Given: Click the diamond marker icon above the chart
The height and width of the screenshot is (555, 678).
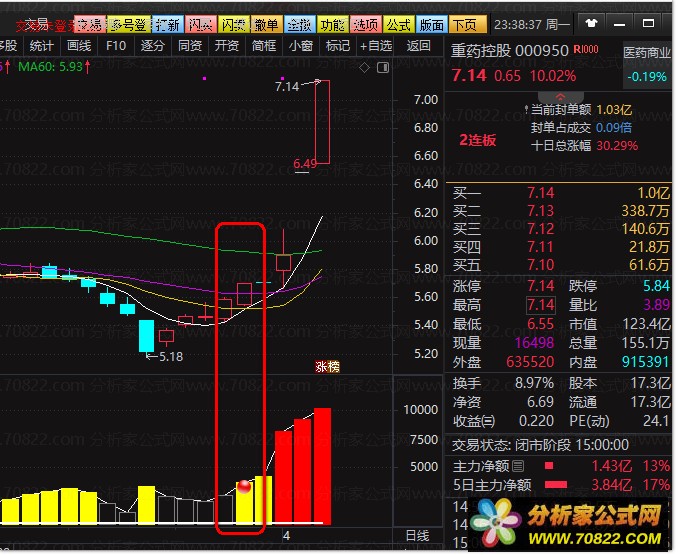Looking at the screenshot, I should [x=365, y=67].
